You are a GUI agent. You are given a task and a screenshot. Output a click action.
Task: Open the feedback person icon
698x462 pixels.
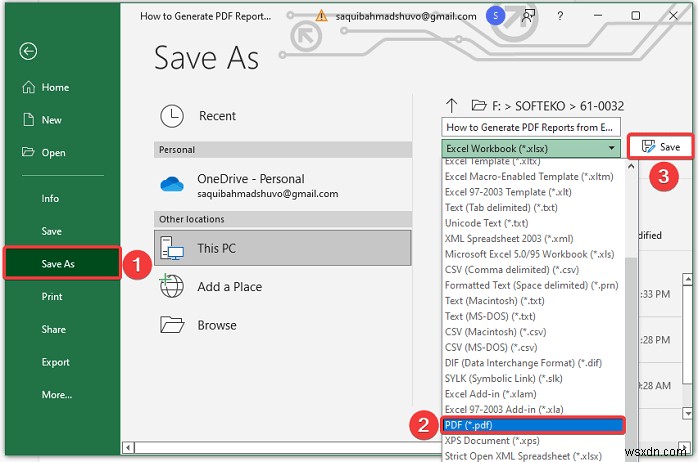tap(528, 16)
